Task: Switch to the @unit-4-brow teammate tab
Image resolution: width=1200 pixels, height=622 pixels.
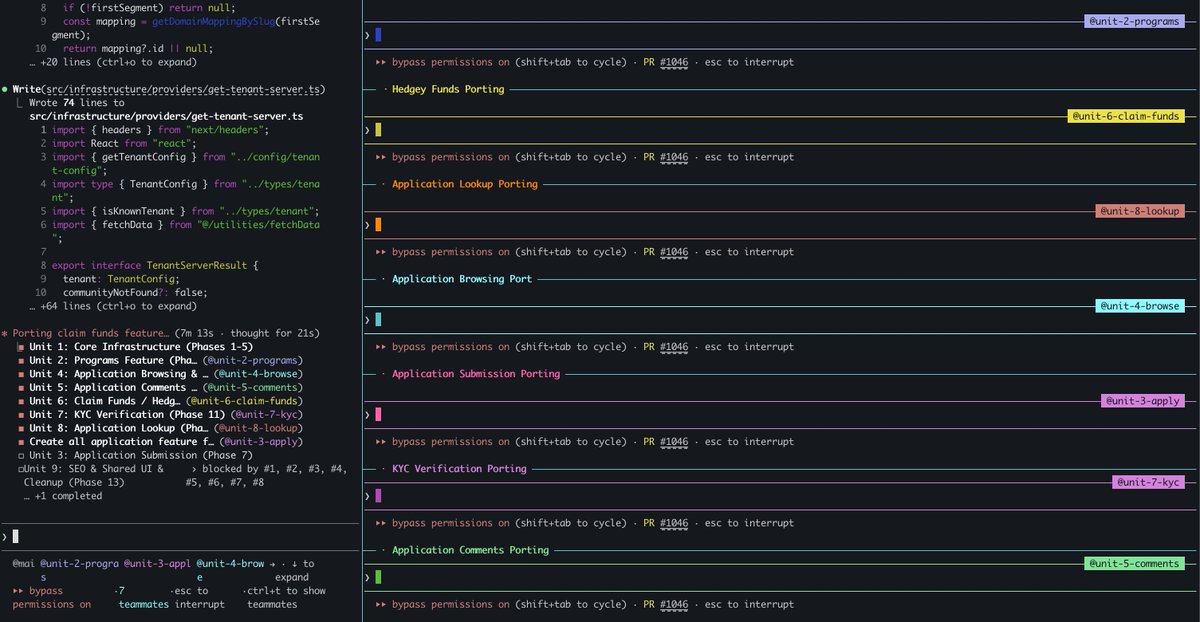Action: pos(230,564)
